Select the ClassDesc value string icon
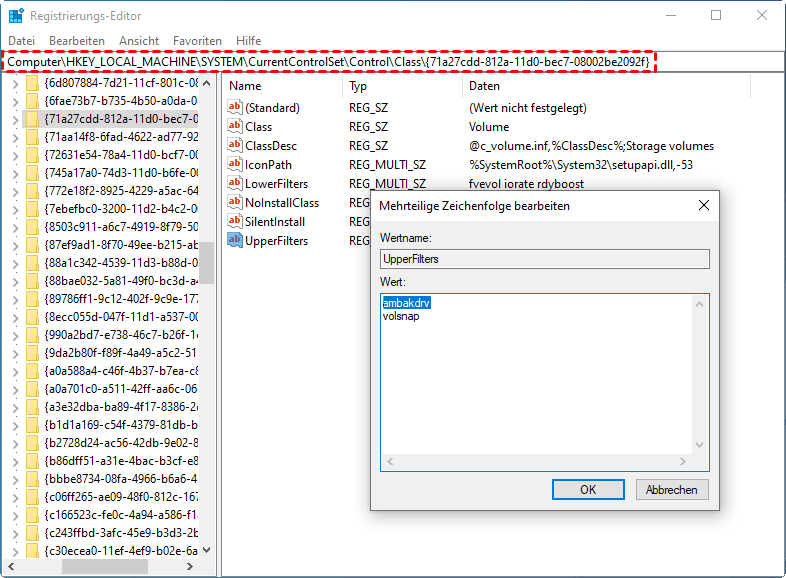Image resolution: width=786 pixels, height=578 pixels. [235, 145]
